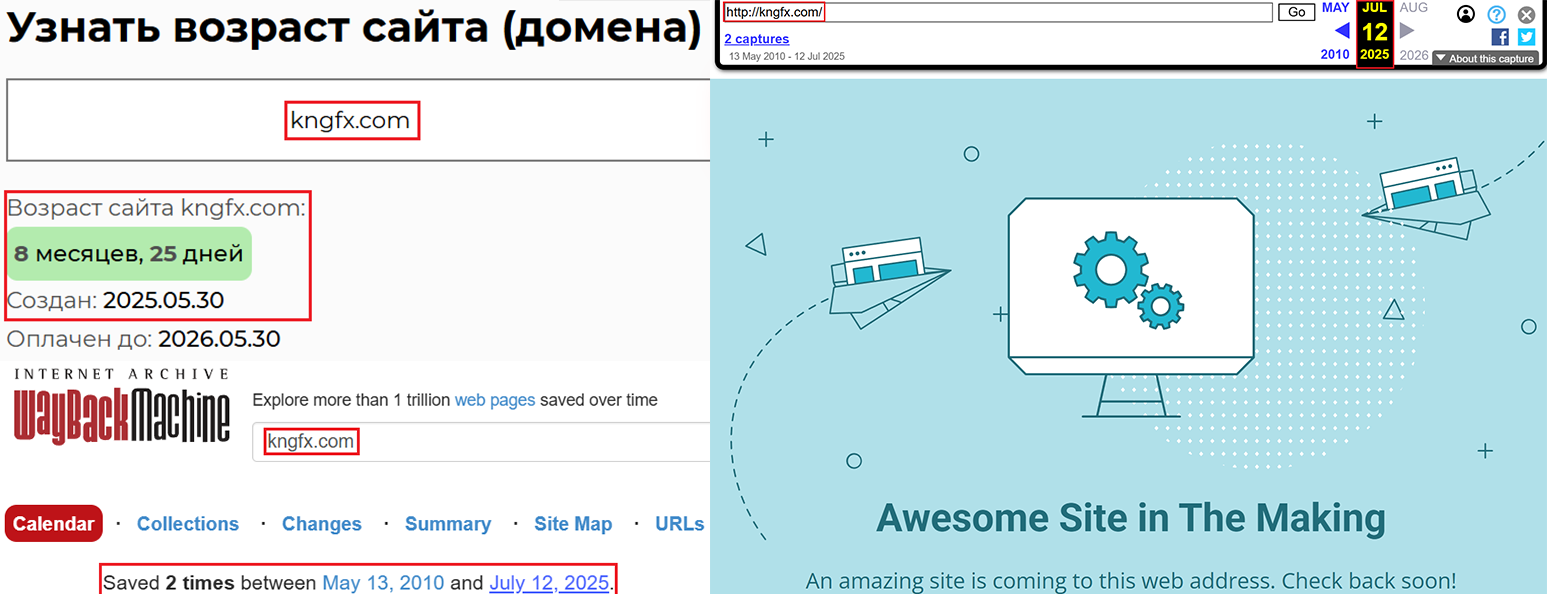Click the Wayback user account icon
The width and height of the screenshot is (1547, 594).
1466,14
